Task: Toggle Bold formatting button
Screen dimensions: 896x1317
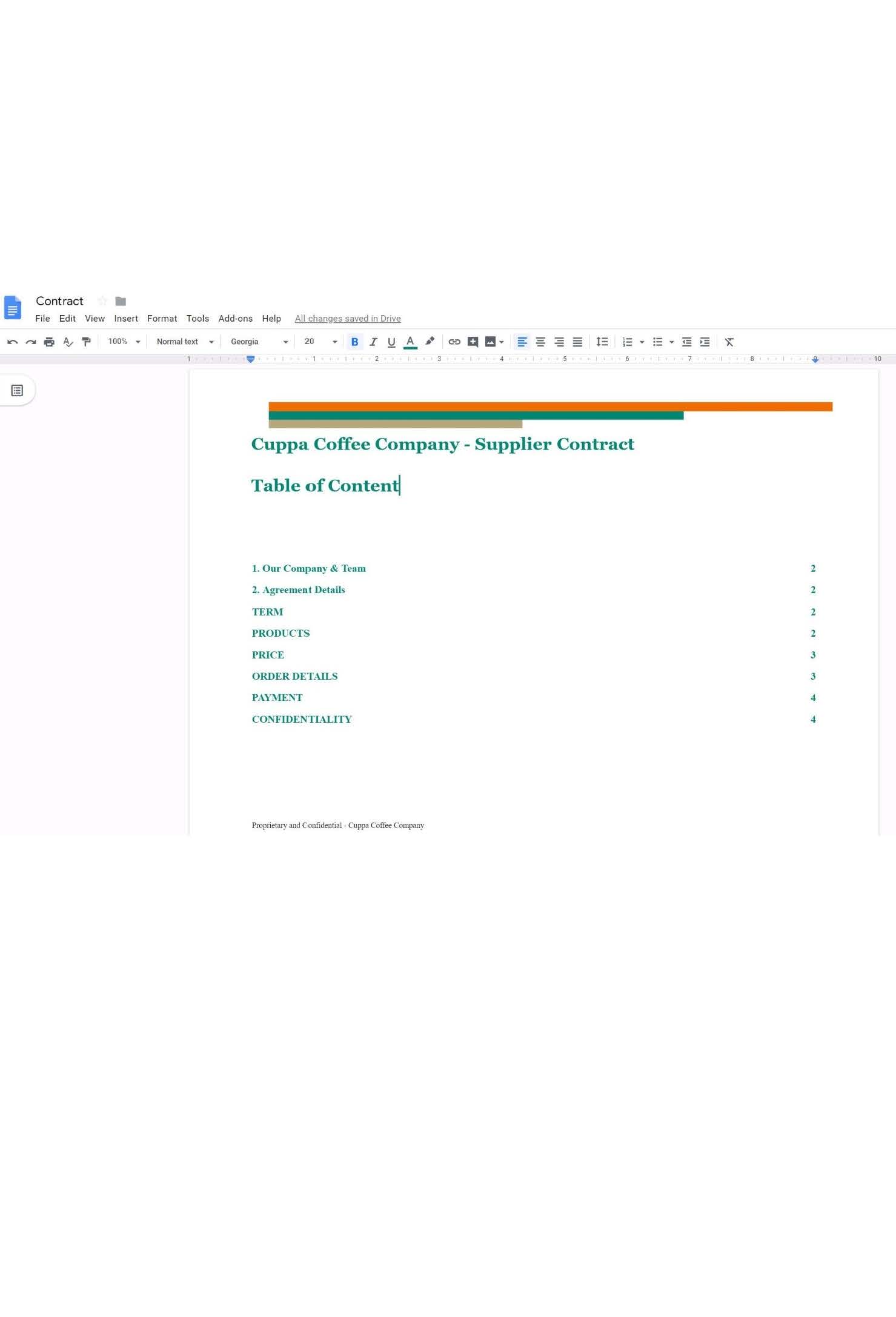Action: (355, 342)
